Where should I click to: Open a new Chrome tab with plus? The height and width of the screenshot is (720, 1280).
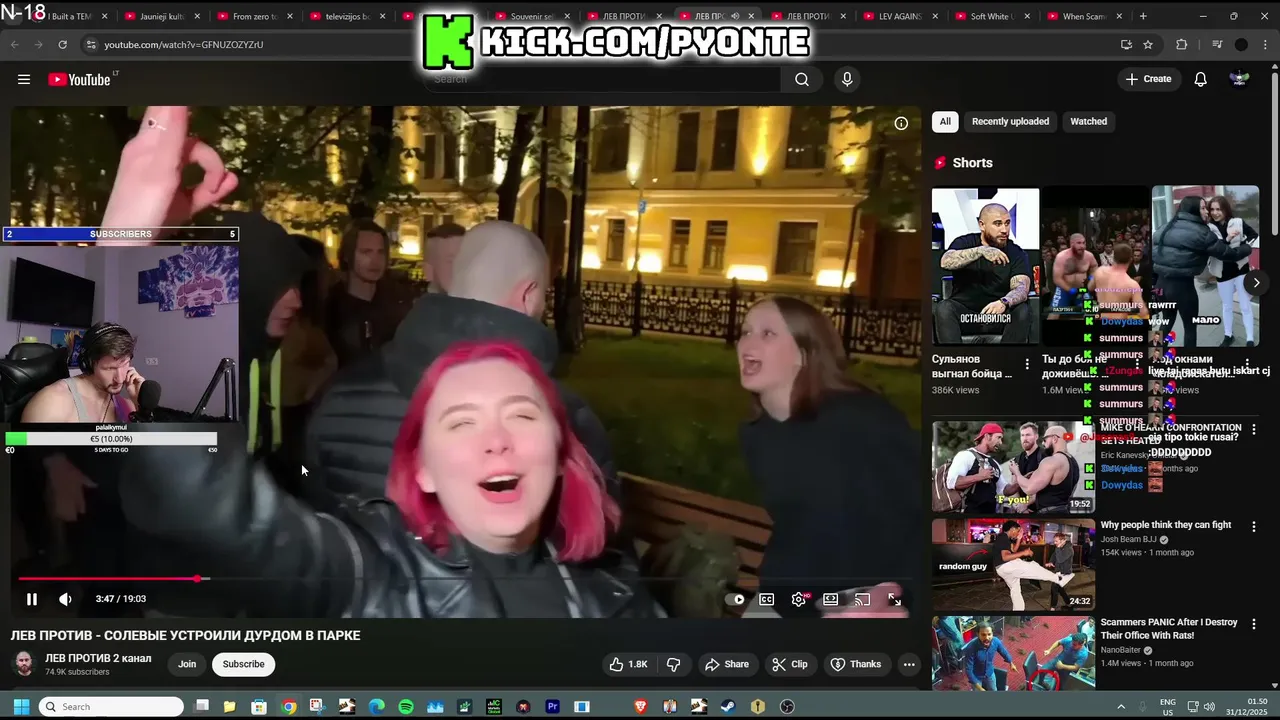click(x=1143, y=16)
